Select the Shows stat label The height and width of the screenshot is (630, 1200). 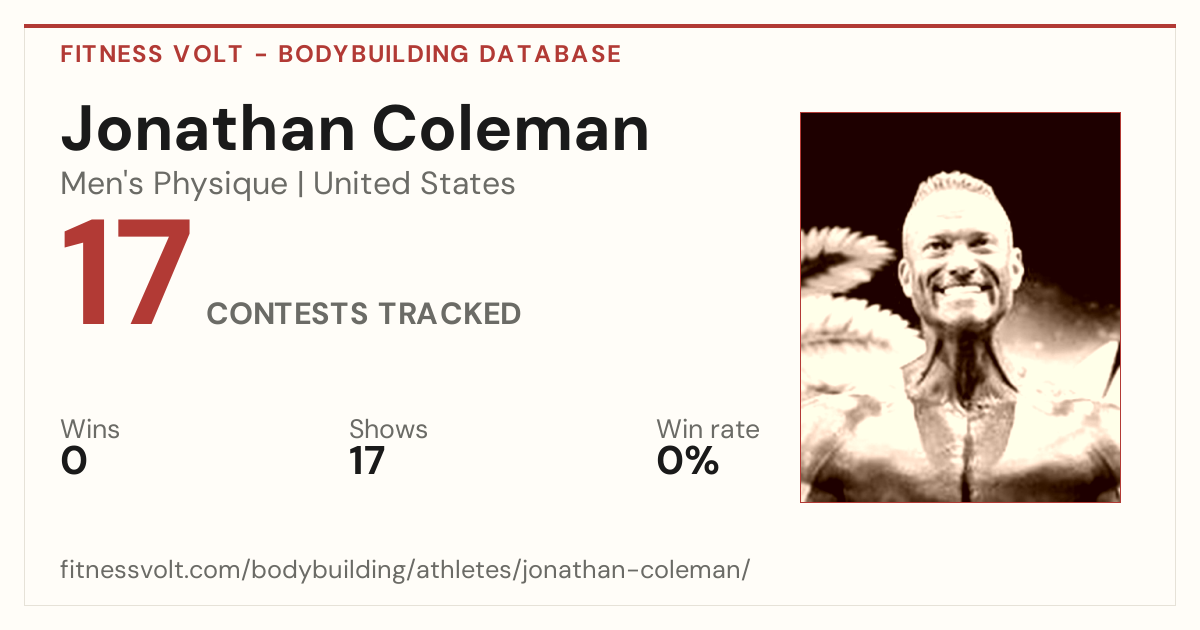[x=388, y=430]
